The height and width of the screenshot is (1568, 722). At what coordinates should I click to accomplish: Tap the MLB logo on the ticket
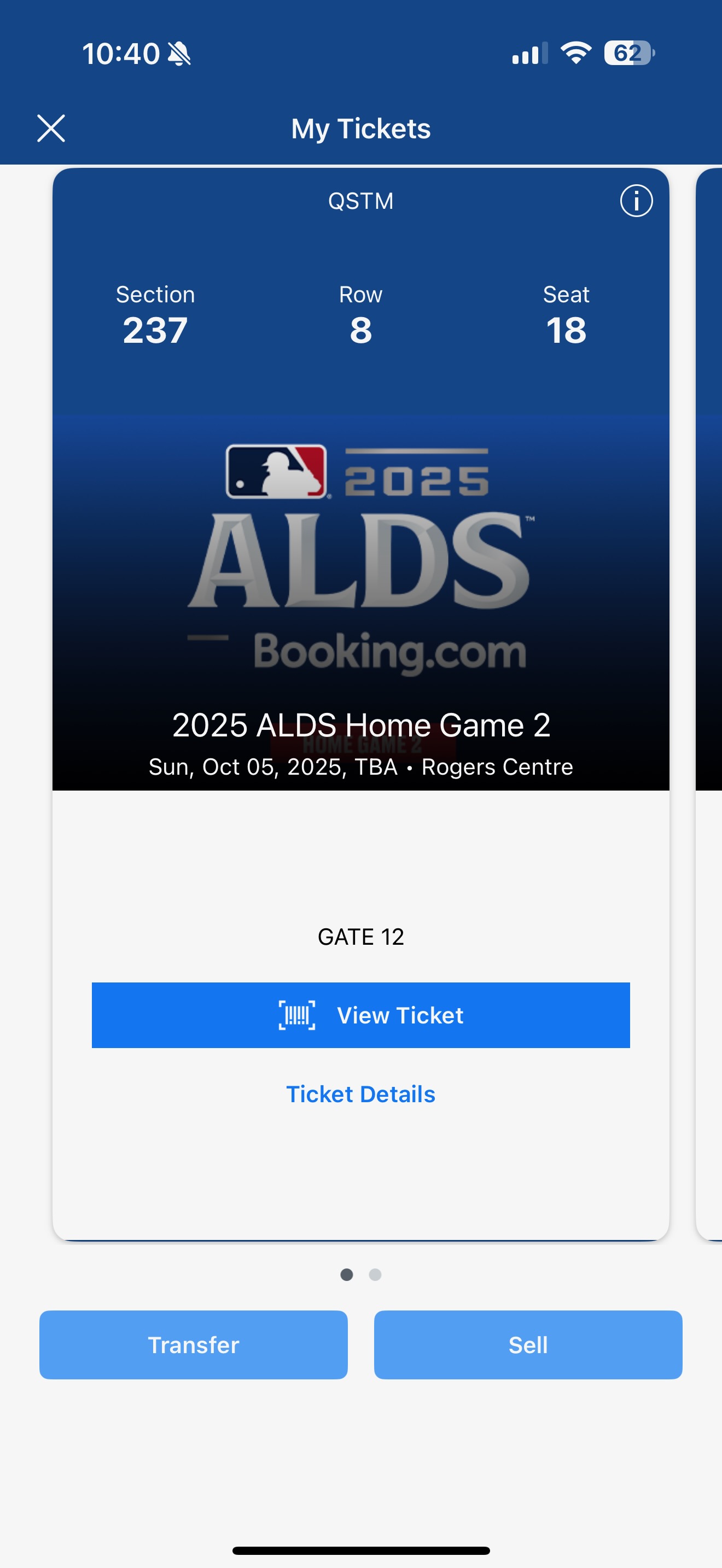[x=276, y=472]
